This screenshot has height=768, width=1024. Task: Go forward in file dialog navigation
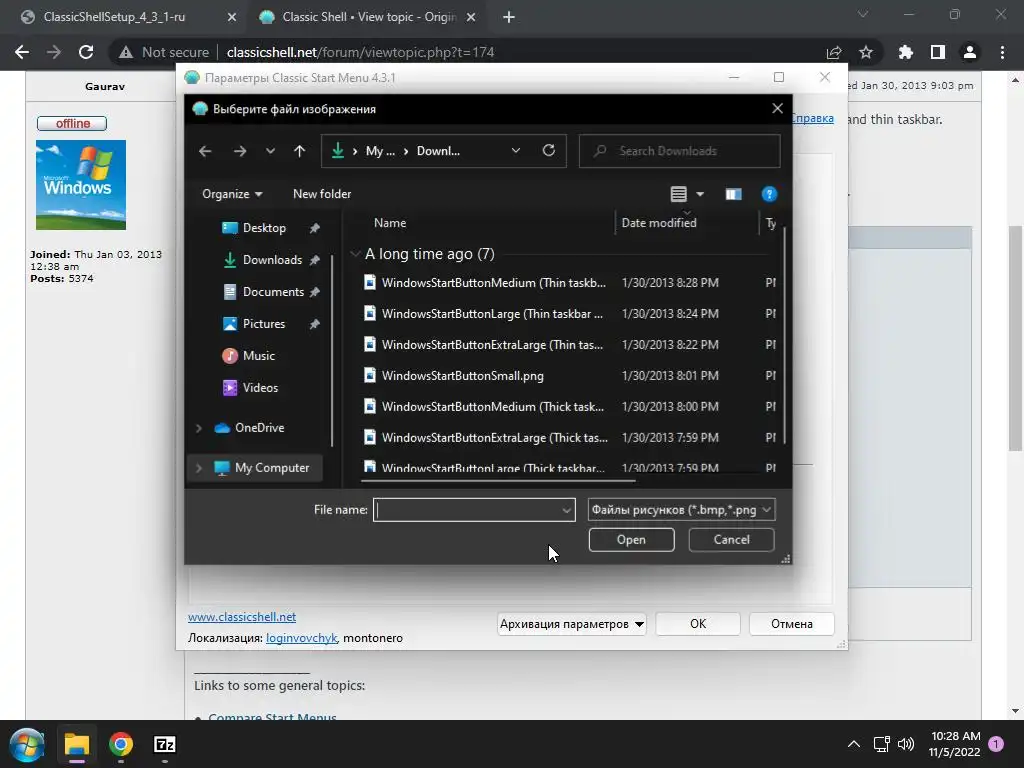coord(240,151)
